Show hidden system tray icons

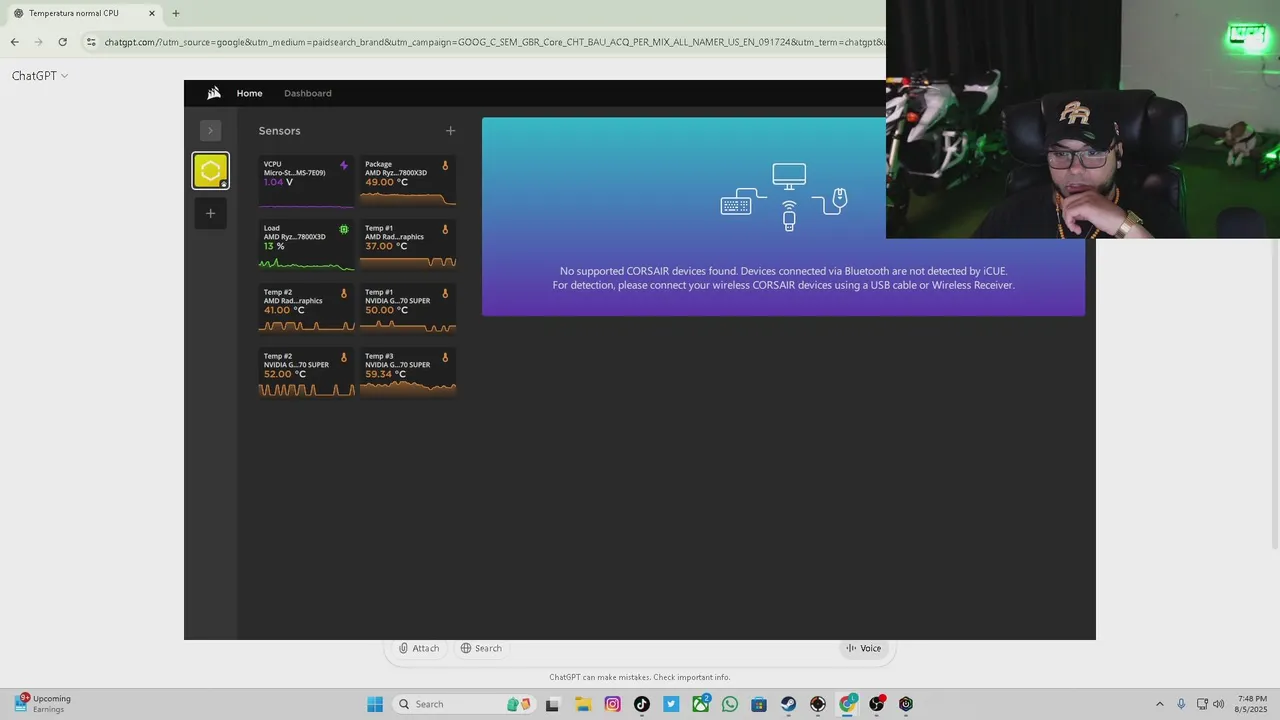click(1159, 704)
